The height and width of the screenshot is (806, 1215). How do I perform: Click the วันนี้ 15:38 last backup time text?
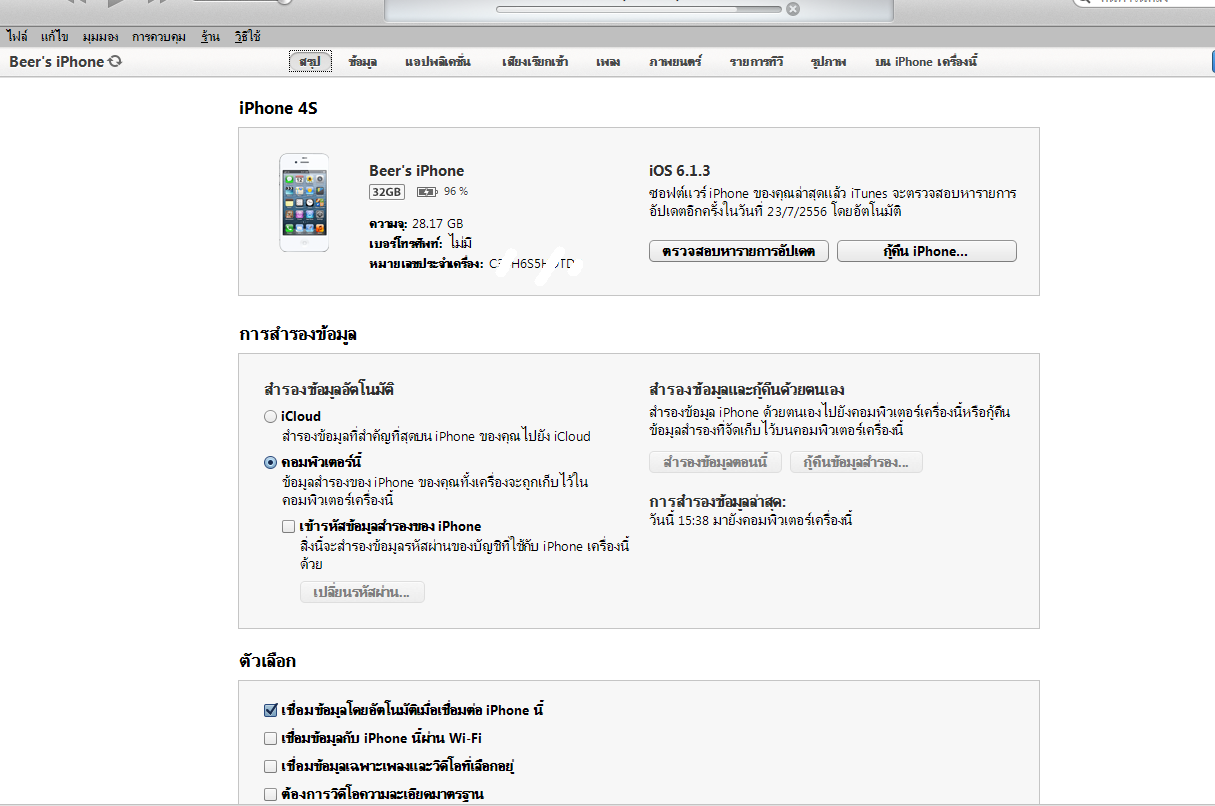[750, 520]
